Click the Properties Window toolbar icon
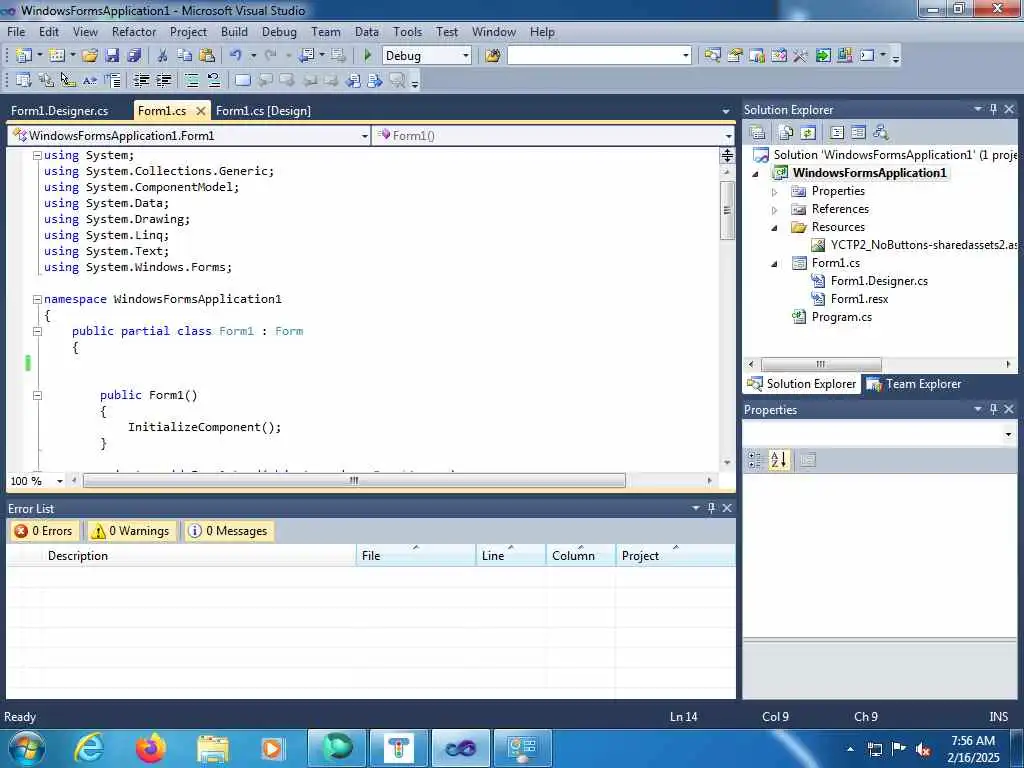1024x768 pixels. 735,56
